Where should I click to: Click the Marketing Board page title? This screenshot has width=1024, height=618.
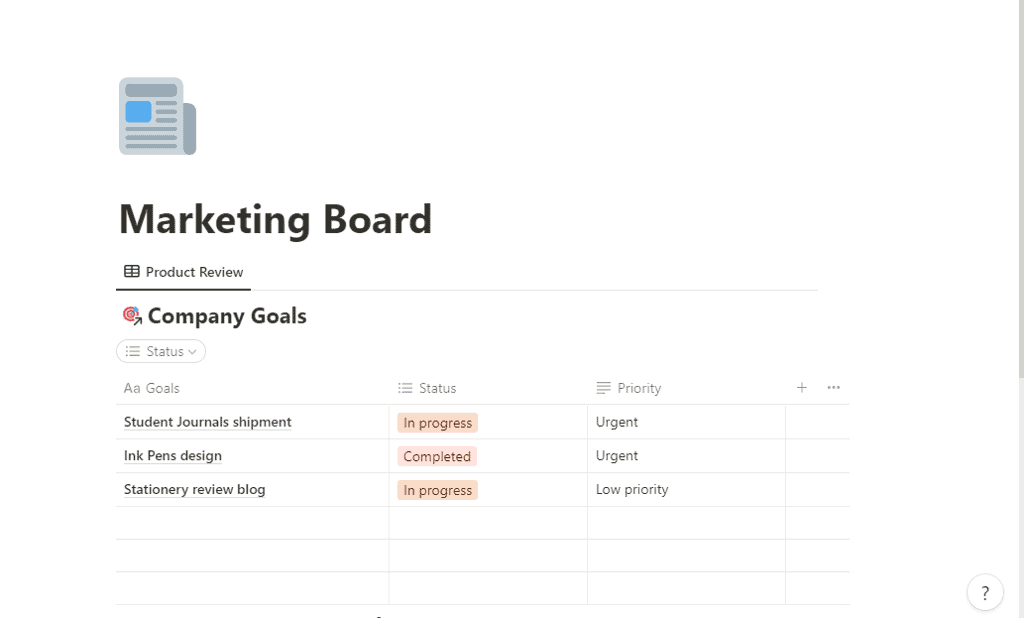pyautogui.click(x=275, y=220)
